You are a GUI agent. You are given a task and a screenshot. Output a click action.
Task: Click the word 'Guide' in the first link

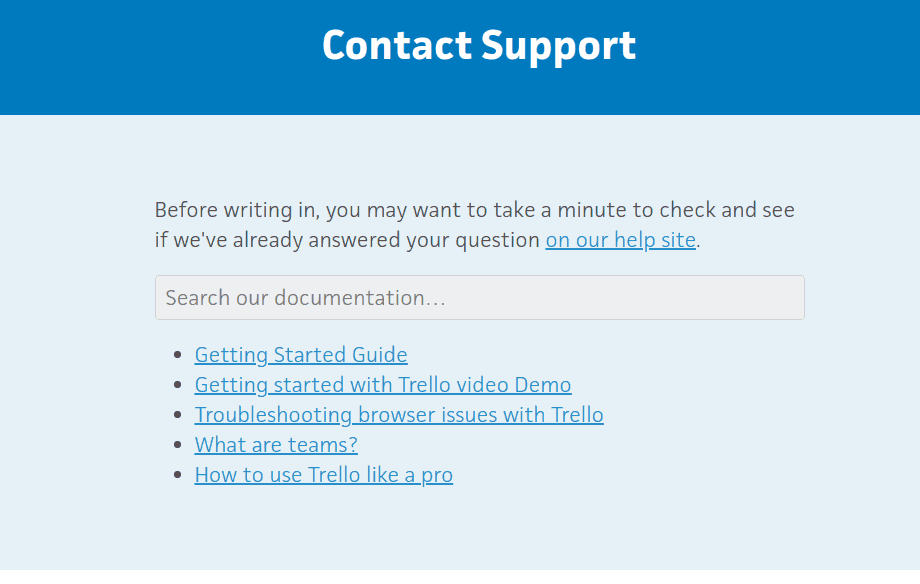pyautogui.click(x=380, y=355)
